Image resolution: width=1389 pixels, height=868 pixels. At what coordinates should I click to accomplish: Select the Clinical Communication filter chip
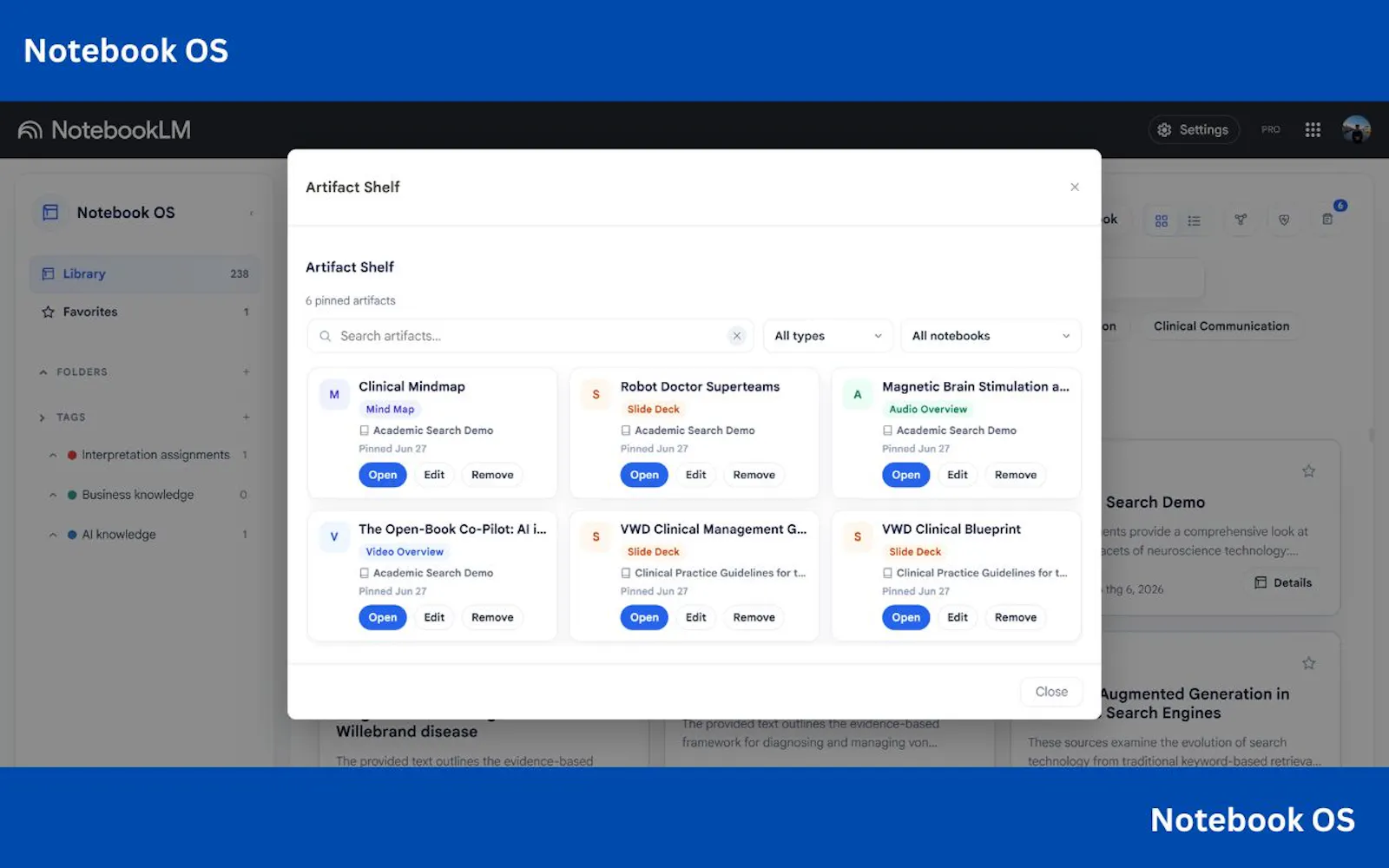pos(1221,326)
